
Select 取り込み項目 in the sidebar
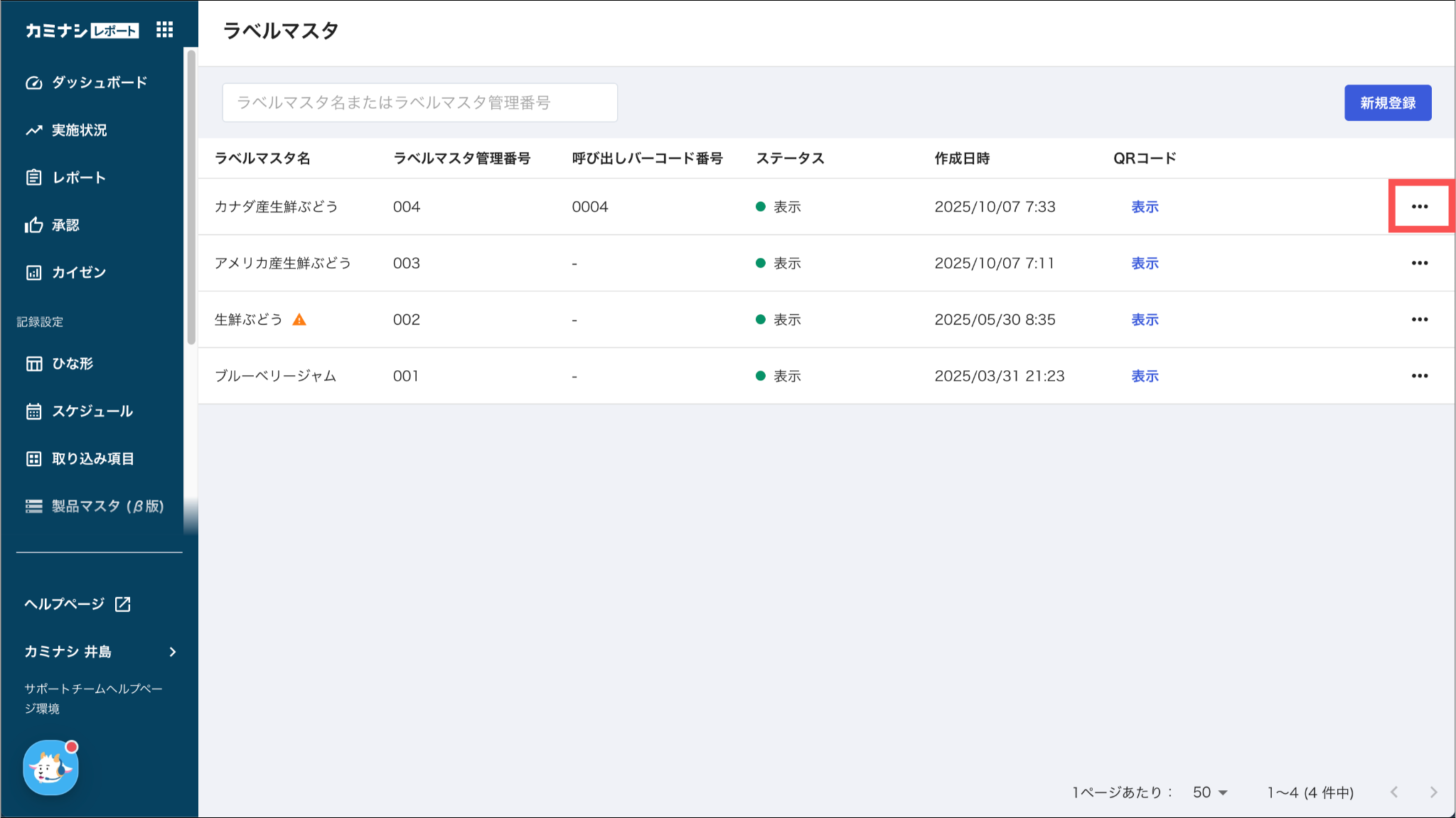[92, 459]
